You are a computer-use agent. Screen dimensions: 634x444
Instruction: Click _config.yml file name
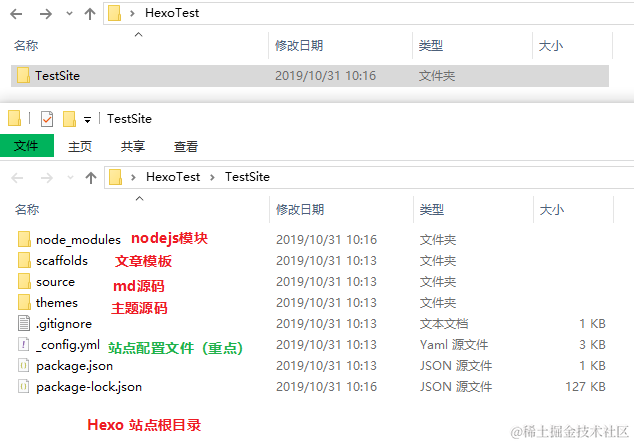[x=68, y=345]
